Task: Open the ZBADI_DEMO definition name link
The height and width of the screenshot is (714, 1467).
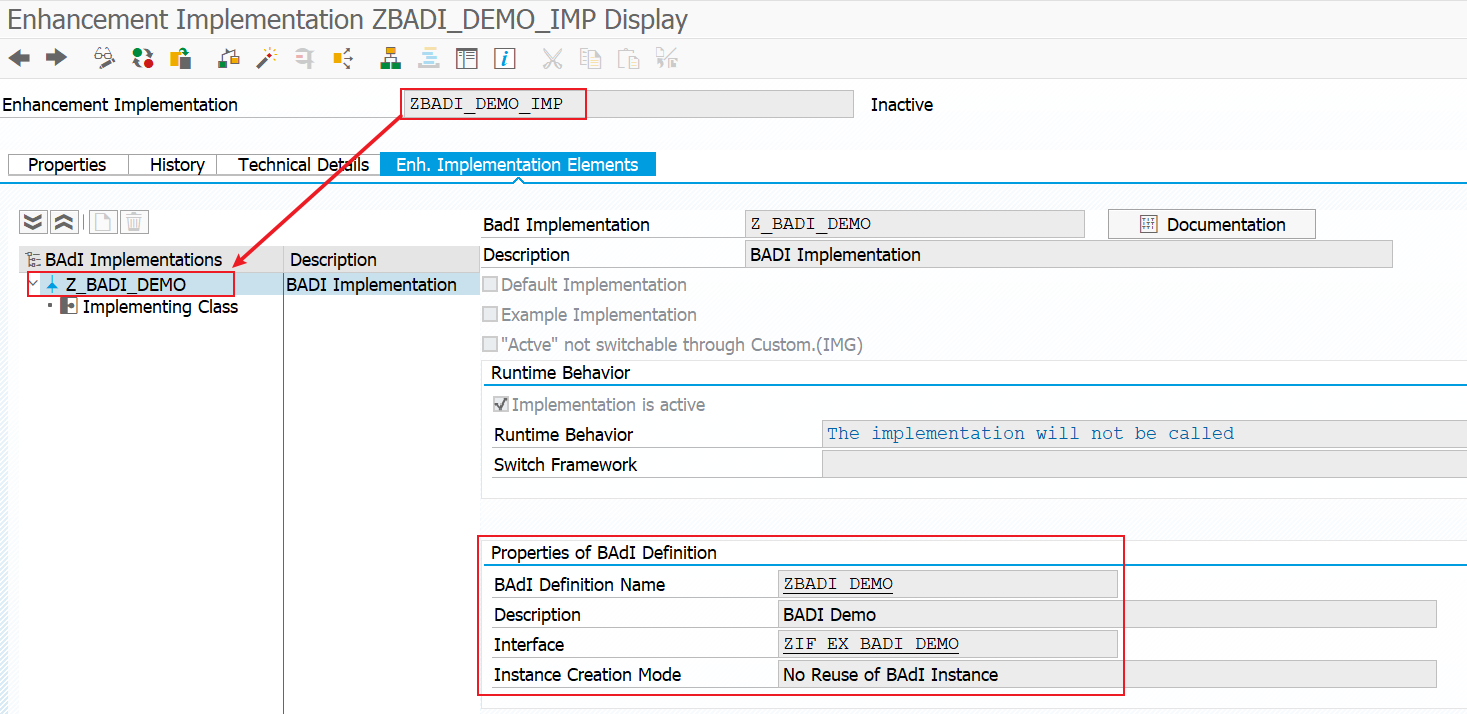Action: coord(838,584)
